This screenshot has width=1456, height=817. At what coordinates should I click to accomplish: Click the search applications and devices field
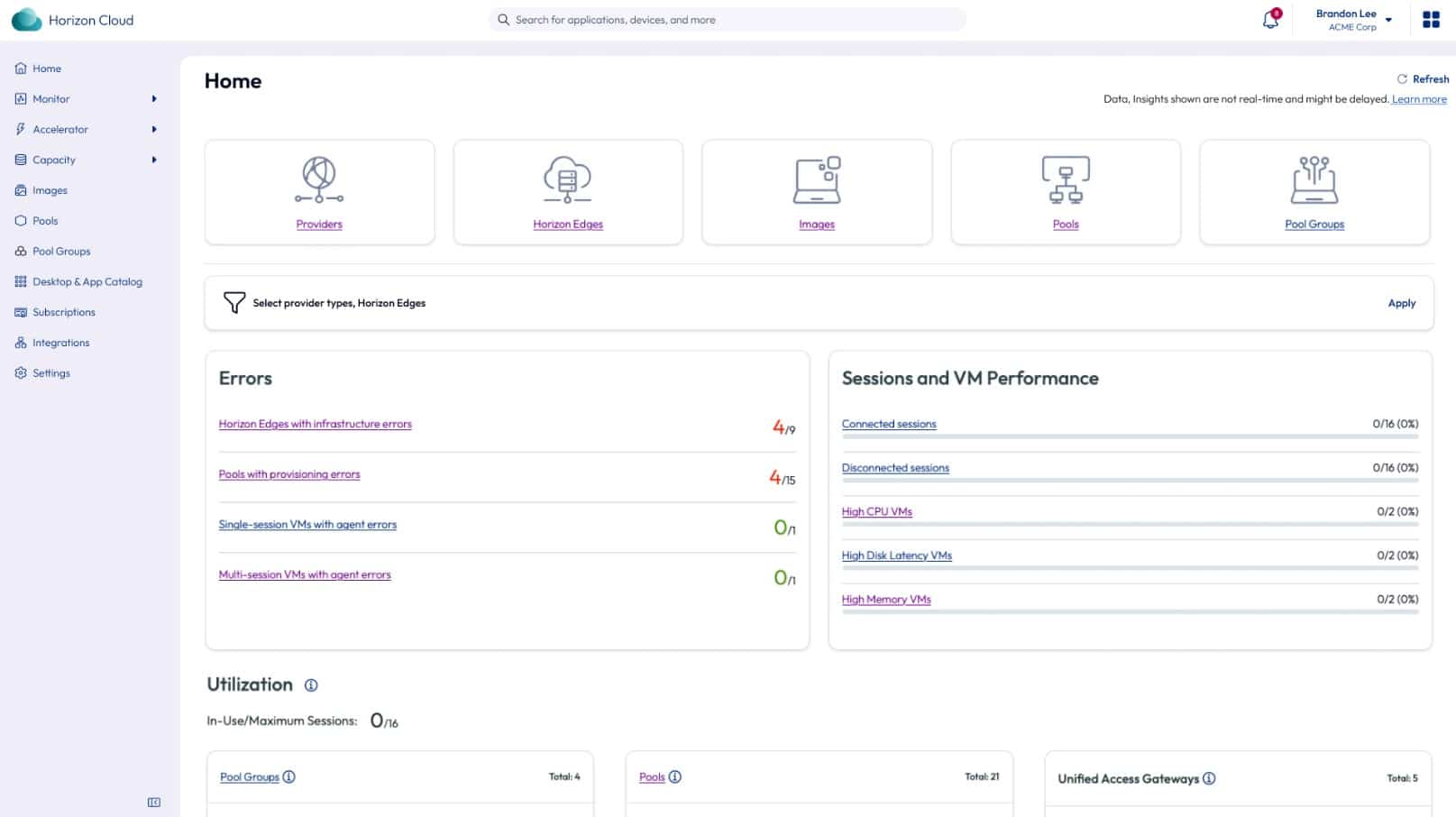point(728,20)
